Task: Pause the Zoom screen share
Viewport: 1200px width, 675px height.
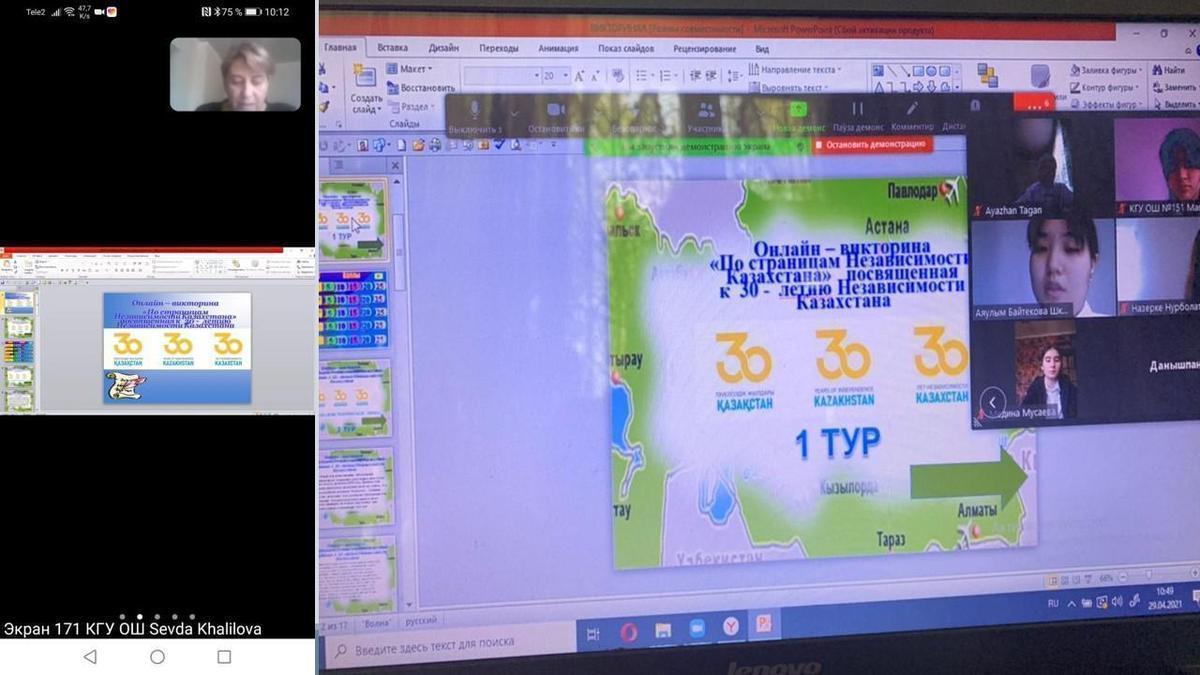Action: pyautogui.click(x=857, y=109)
